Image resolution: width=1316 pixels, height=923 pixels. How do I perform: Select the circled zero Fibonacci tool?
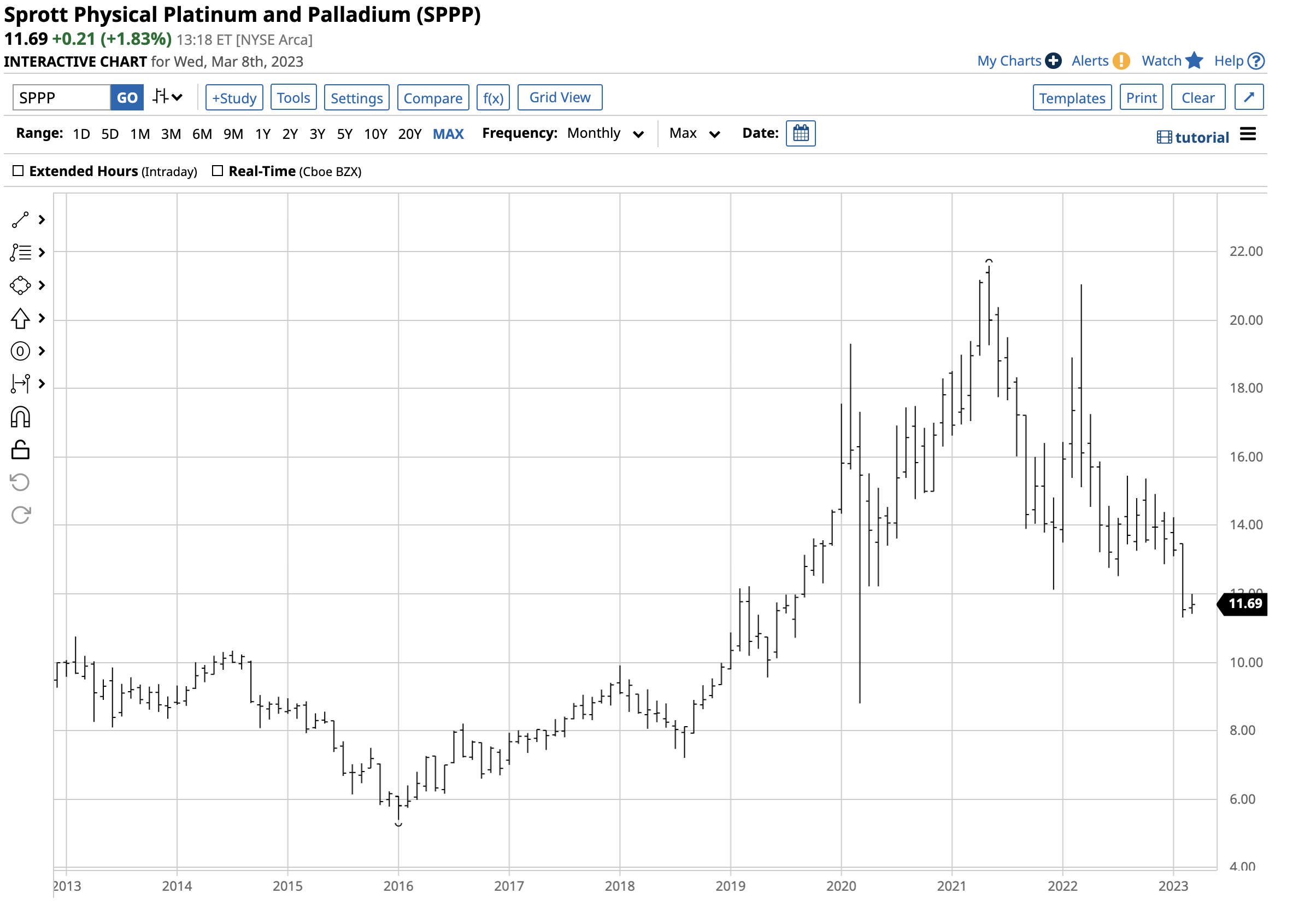pos(20,351)
